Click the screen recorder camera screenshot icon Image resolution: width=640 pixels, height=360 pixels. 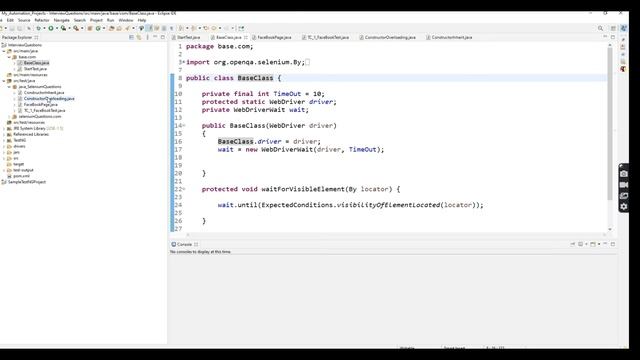[624, 174]
